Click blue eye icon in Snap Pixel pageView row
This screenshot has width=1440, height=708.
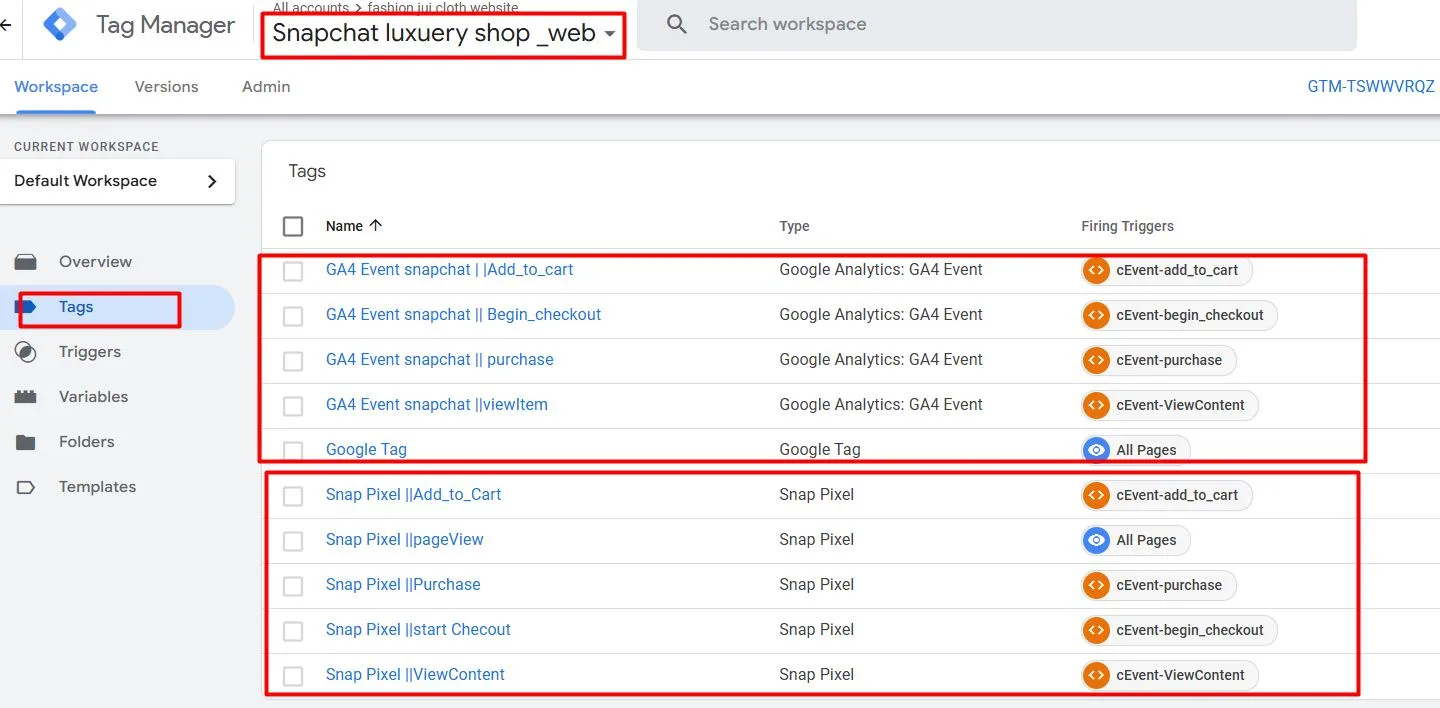click(x=1097, y=540)
